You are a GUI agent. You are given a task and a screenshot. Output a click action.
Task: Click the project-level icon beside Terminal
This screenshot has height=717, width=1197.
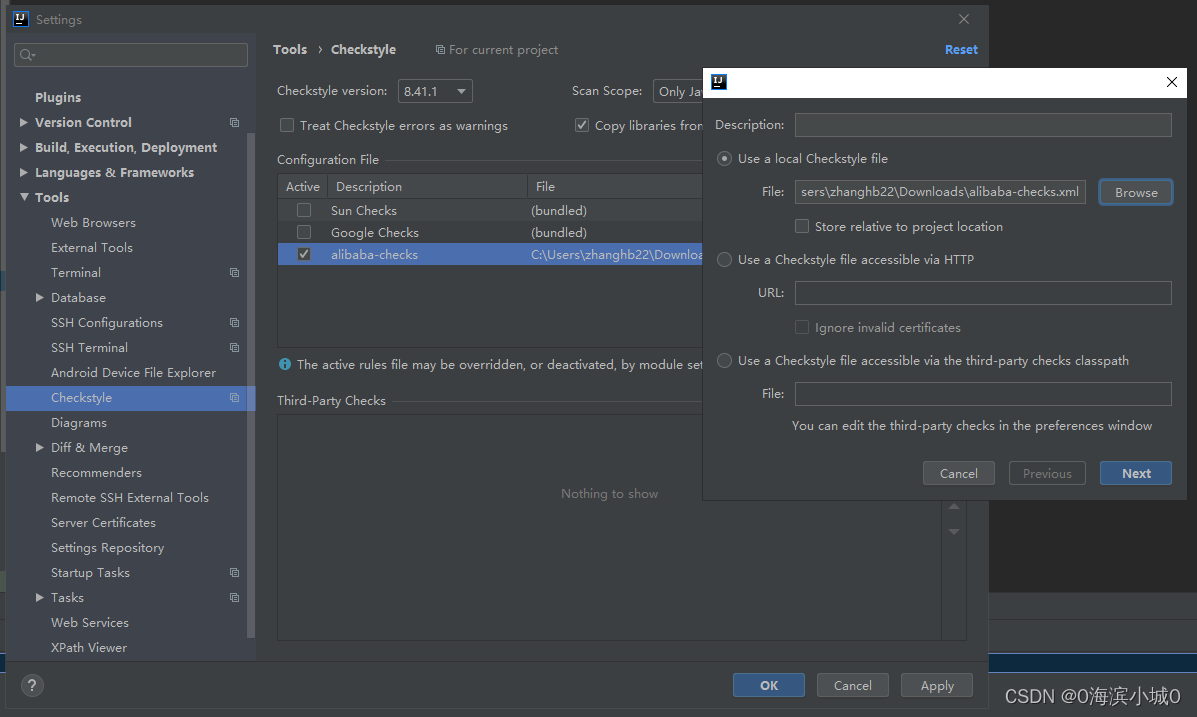234,273
